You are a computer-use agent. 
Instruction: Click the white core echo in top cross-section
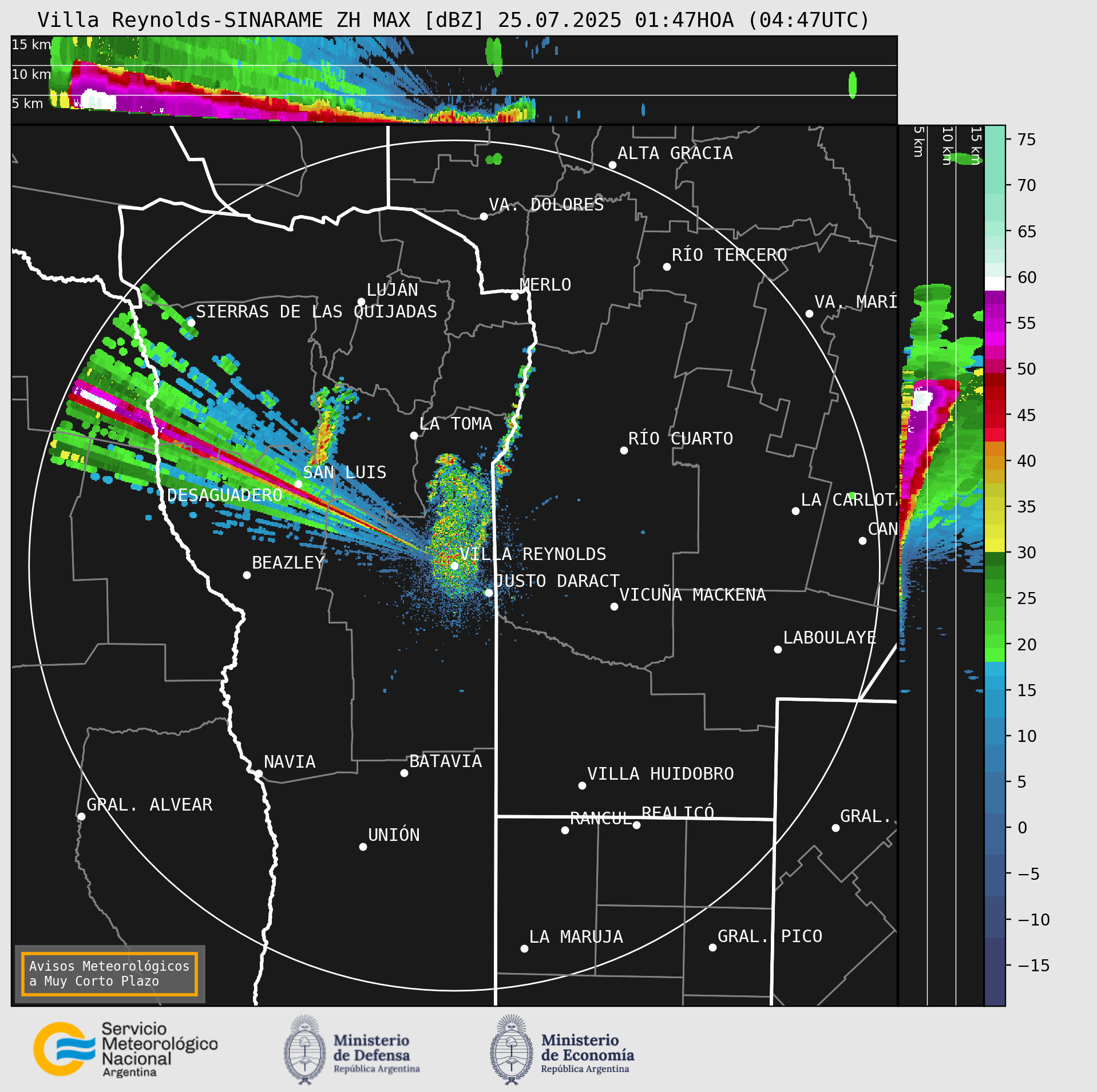coord(98,100)
